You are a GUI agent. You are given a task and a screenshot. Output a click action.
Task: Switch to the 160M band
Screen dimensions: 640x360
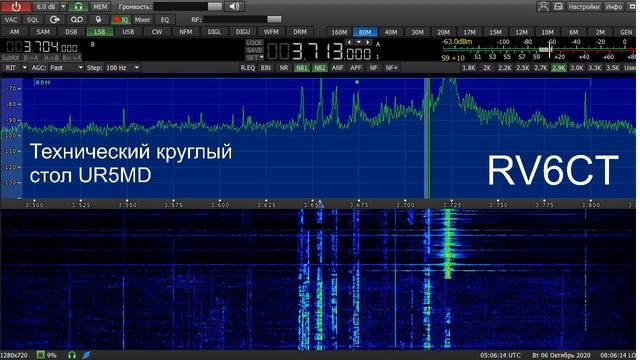click(339, 32)
